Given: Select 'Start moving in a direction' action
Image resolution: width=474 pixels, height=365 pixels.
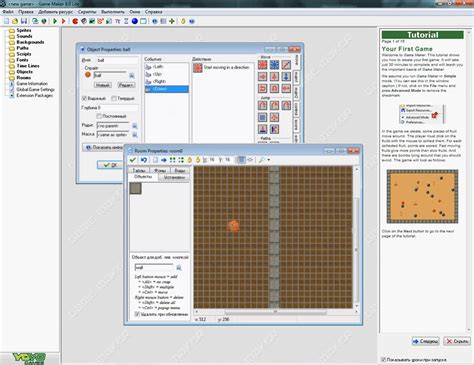Looking at the screenshot, I should (x=223, y=68).
